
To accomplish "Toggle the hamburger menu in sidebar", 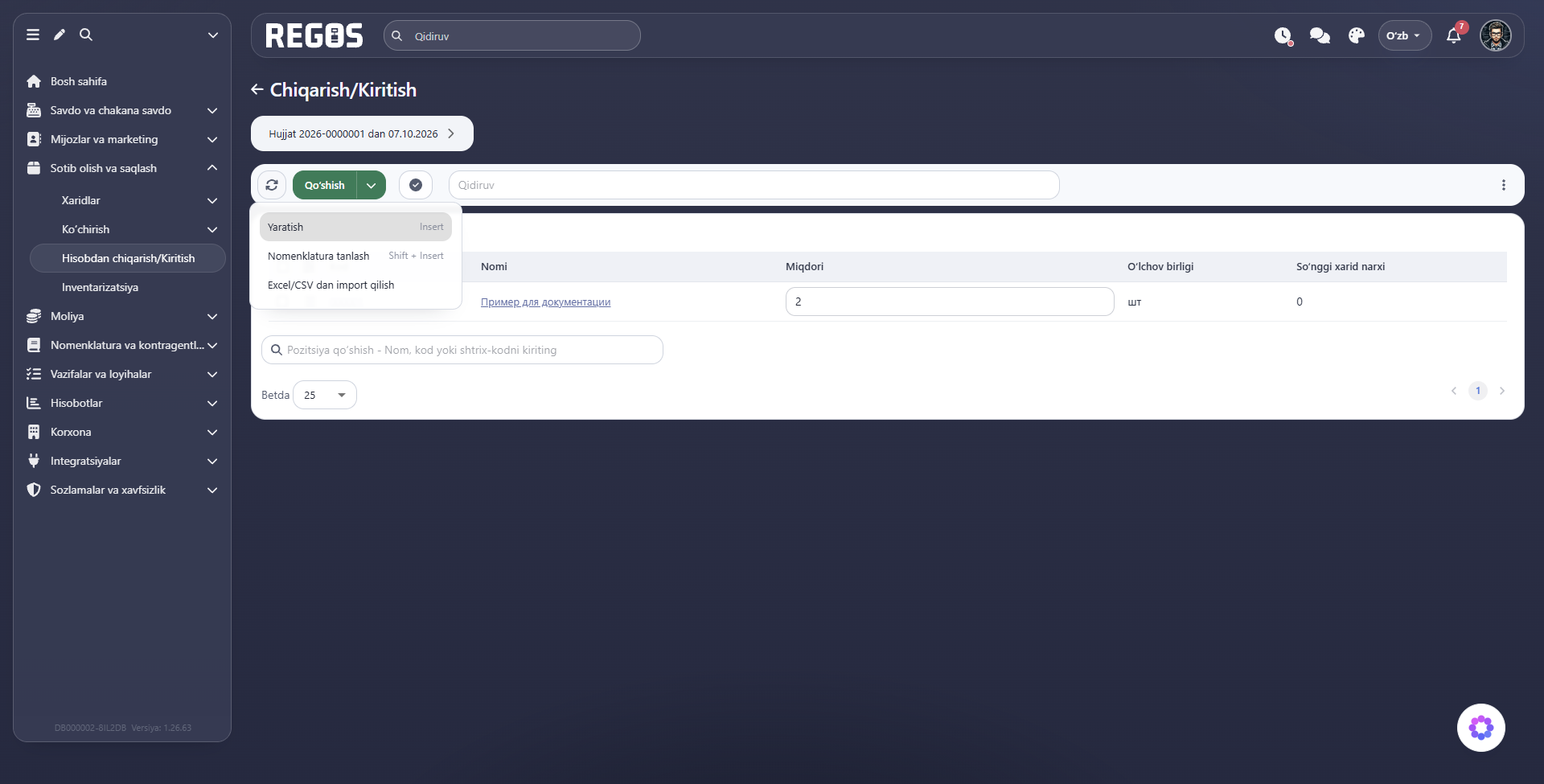I will [33, 35].
